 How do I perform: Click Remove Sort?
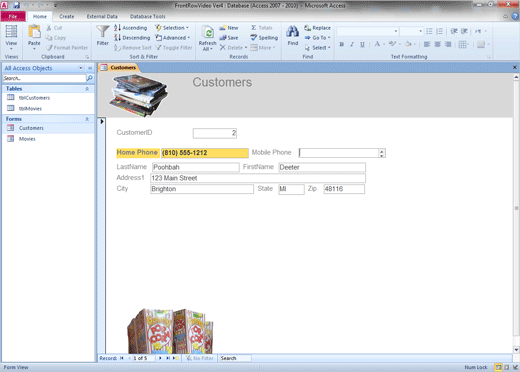point(133,48)
